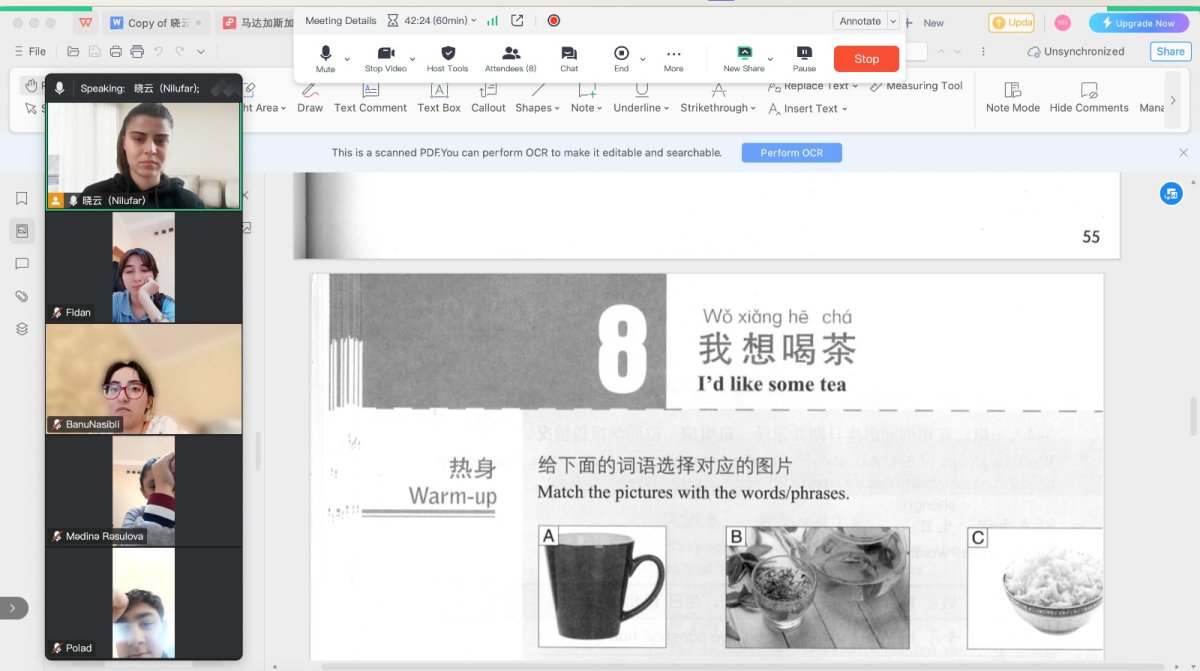Open the bookmark panel in left sidebar

point(22,198)
